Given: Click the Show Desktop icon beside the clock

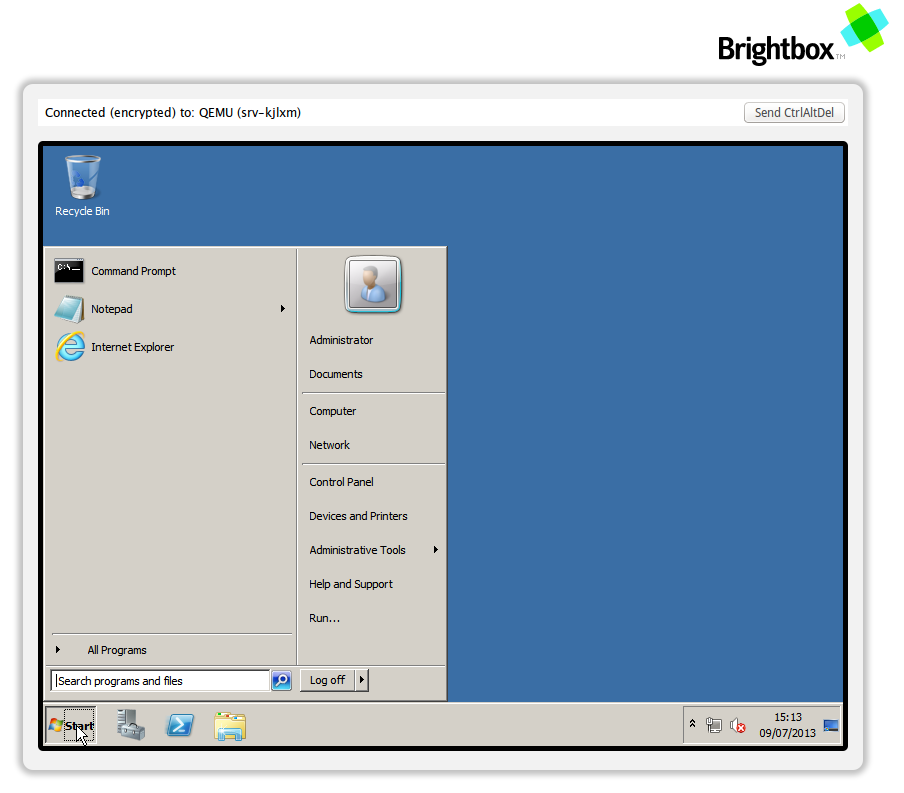Looking at the screenshot, I should pyautogui.click(x=831, y=725).
